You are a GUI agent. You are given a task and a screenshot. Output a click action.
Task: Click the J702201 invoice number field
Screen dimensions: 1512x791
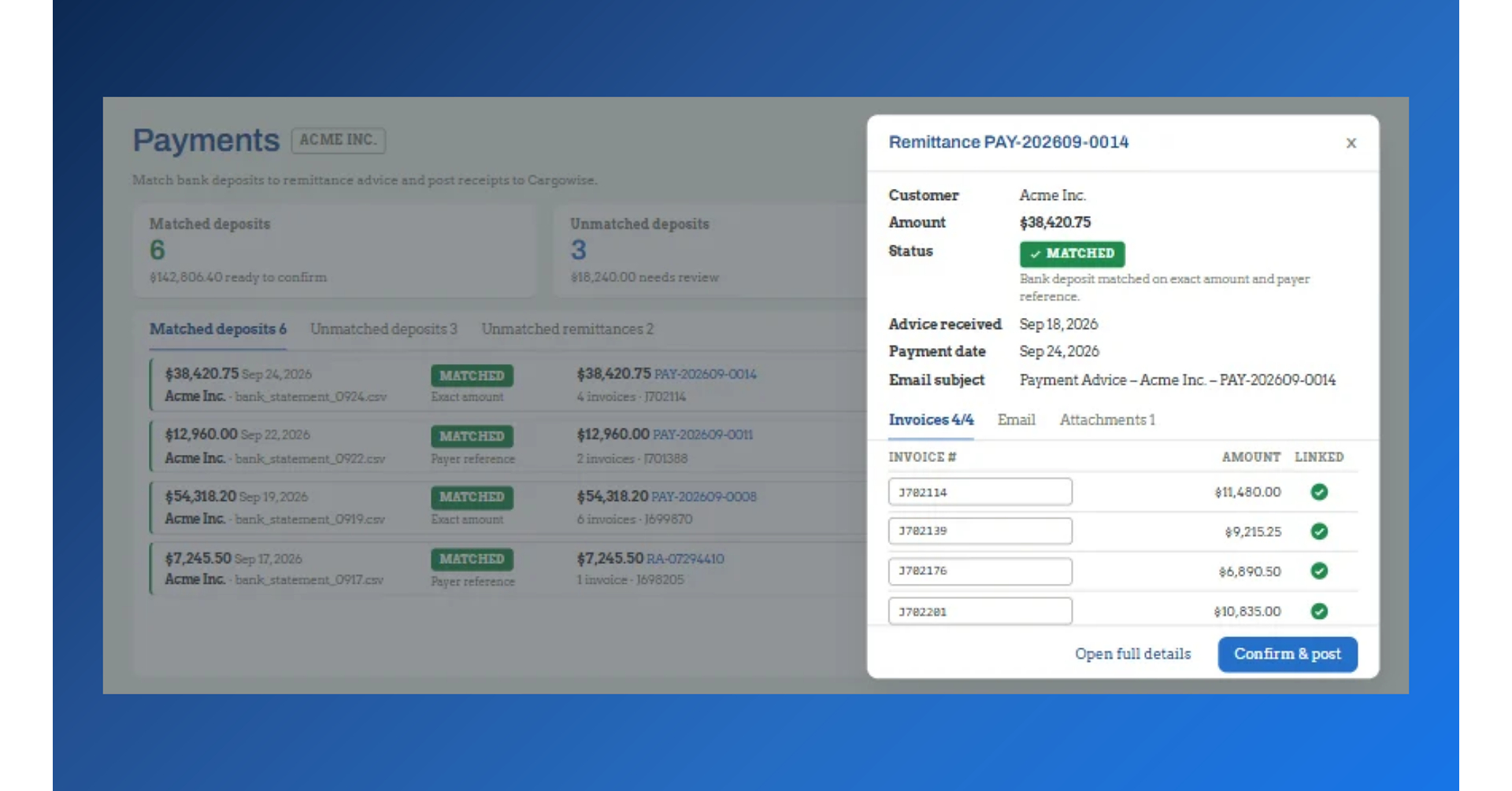tap(980, 612)
